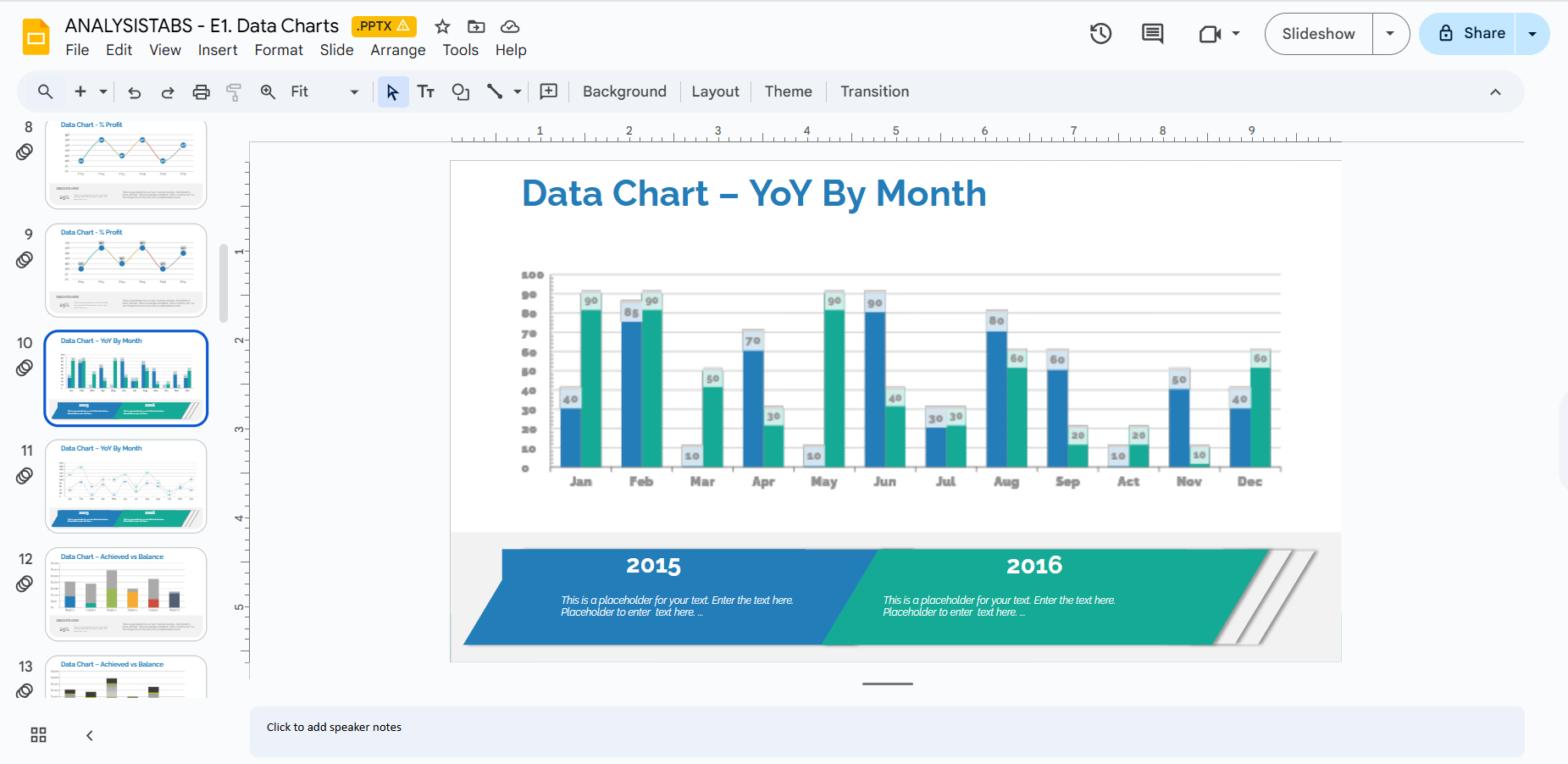The image size is (1568, 764).
Task: Open grid view of slides
Action: pos(38,735)
